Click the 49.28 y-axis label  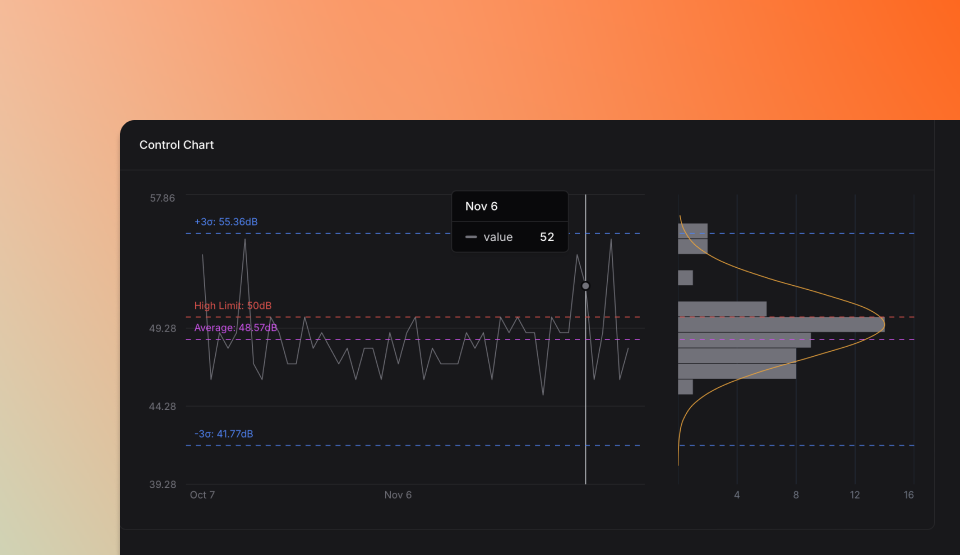click(162, 328)
